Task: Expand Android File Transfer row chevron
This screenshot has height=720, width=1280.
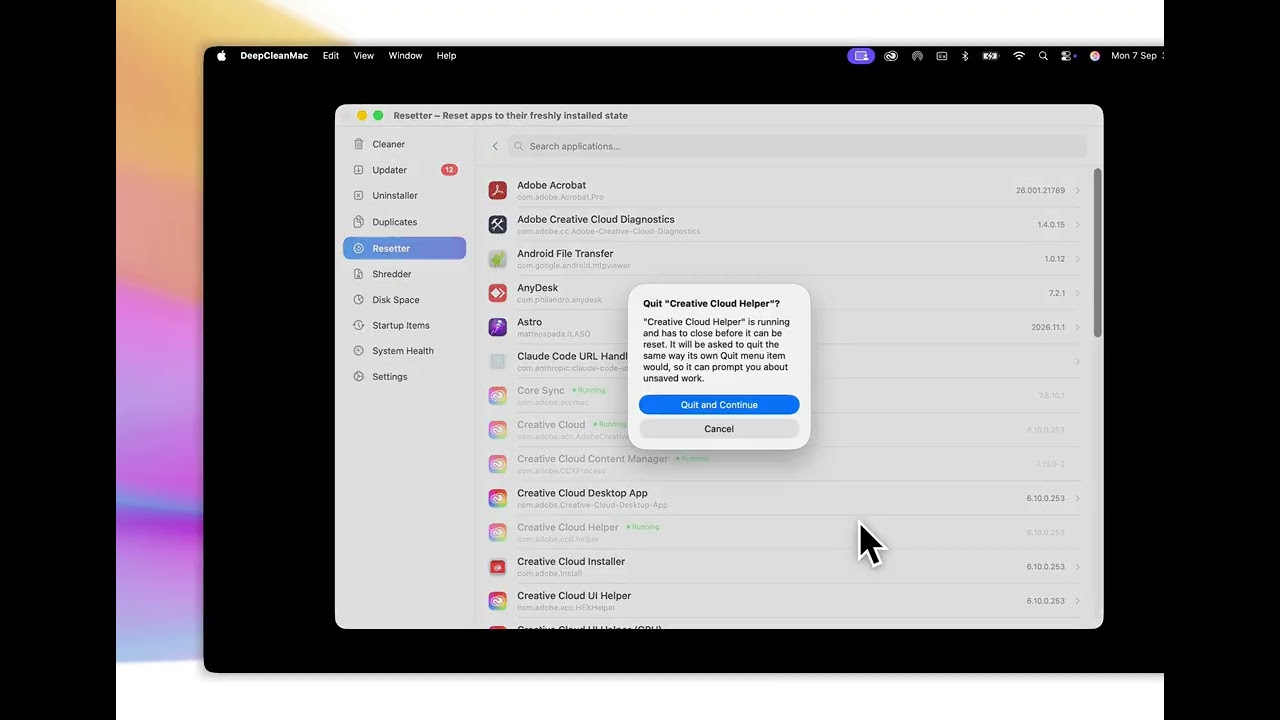Action: point(1077,259)
